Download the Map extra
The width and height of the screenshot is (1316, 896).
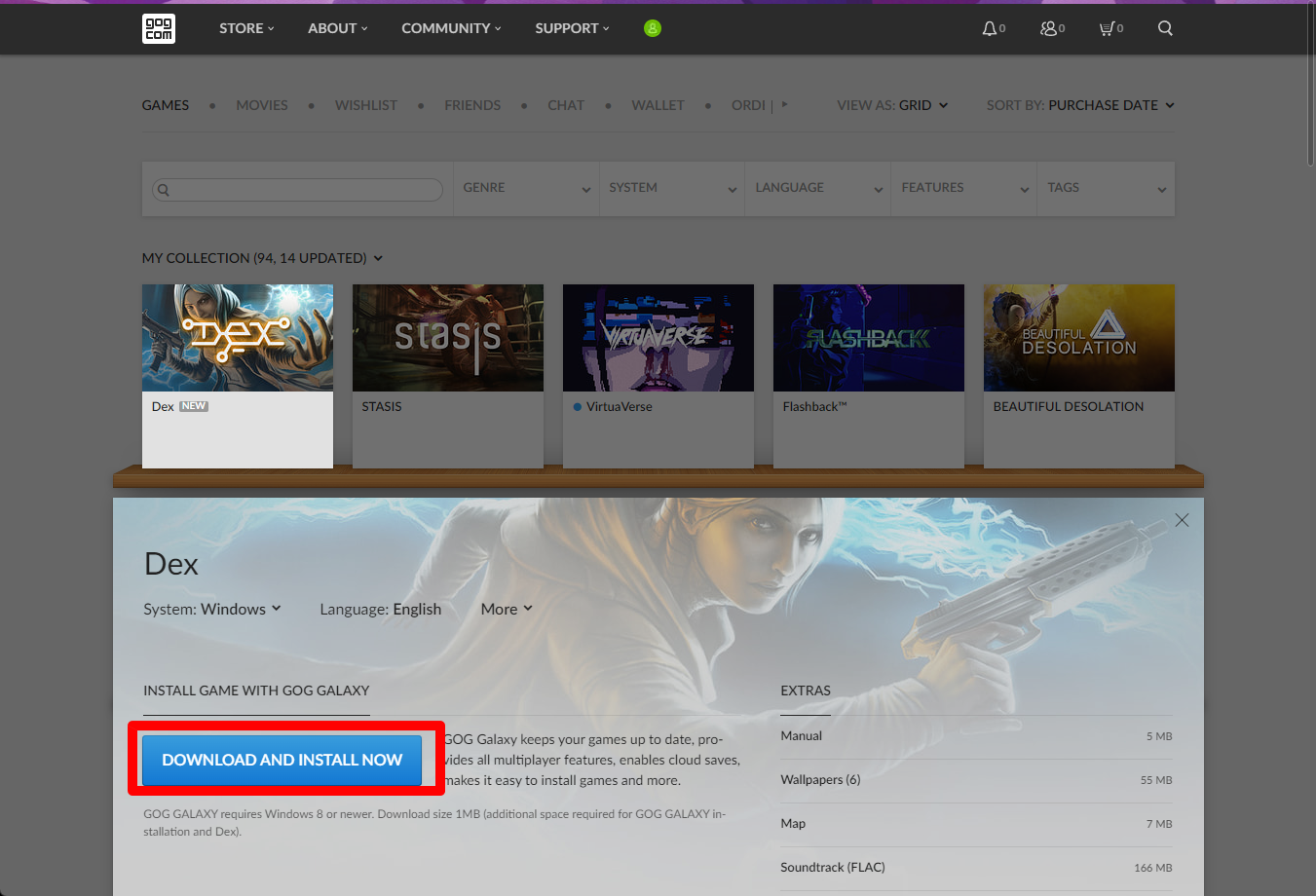pyautogui.click(x=976, y=824)
